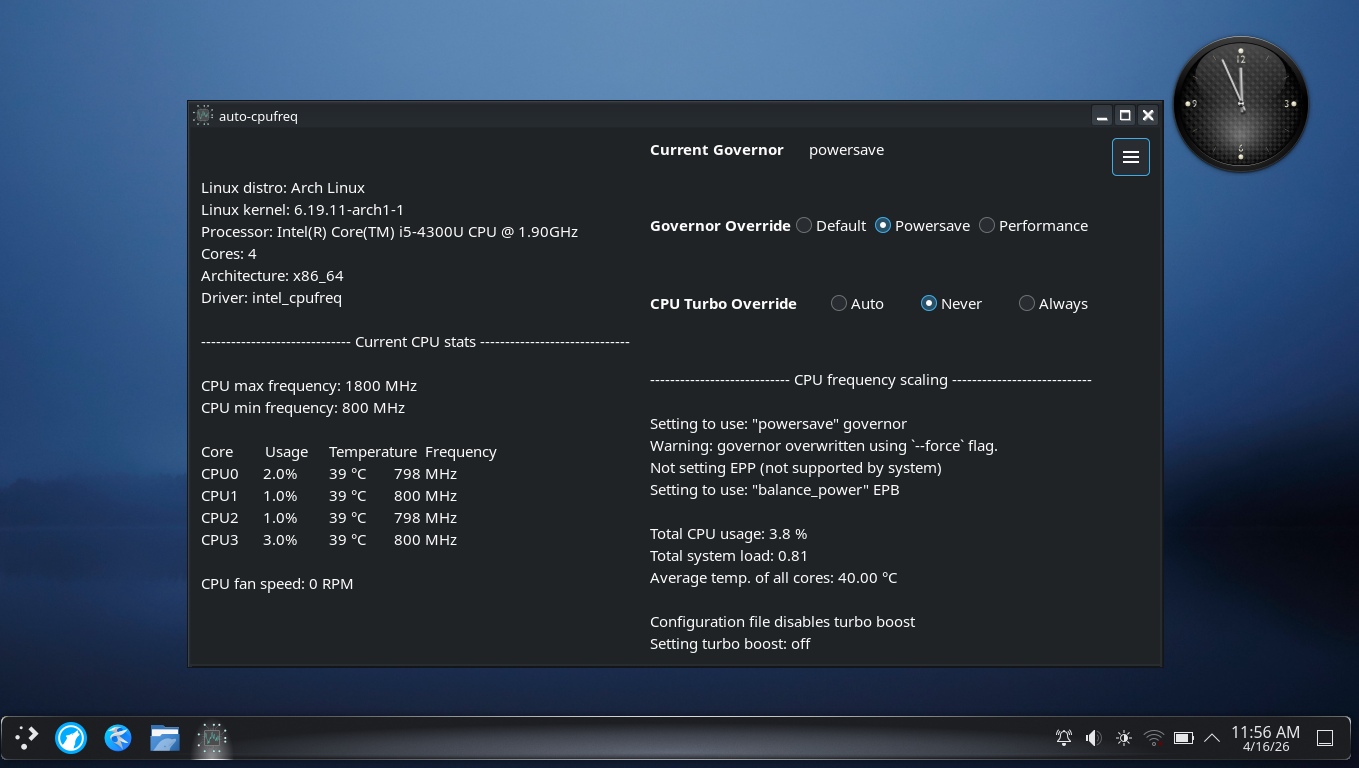The height and width of the screenshot is (768, 1359).
Task: Click the auto-cpufreq taskbar entry
Action: (212, 738)
